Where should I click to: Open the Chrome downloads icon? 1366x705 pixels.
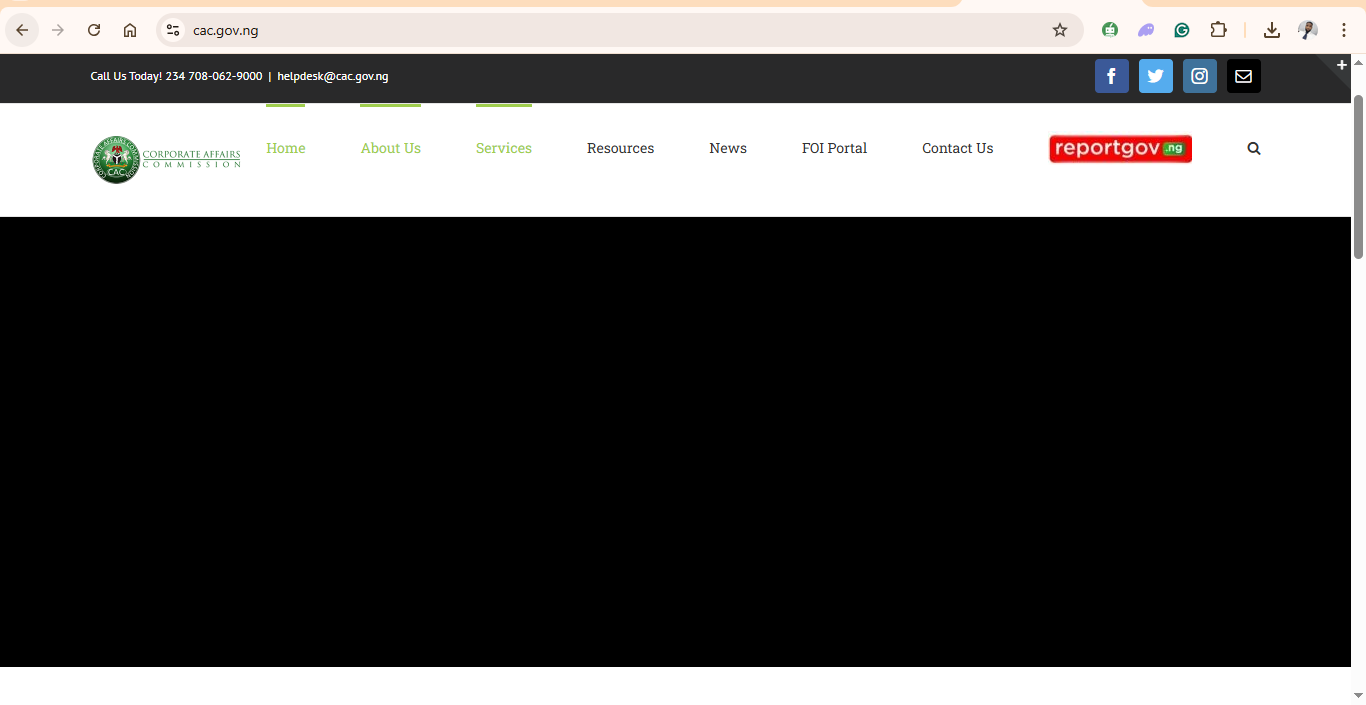point(1271,30)
